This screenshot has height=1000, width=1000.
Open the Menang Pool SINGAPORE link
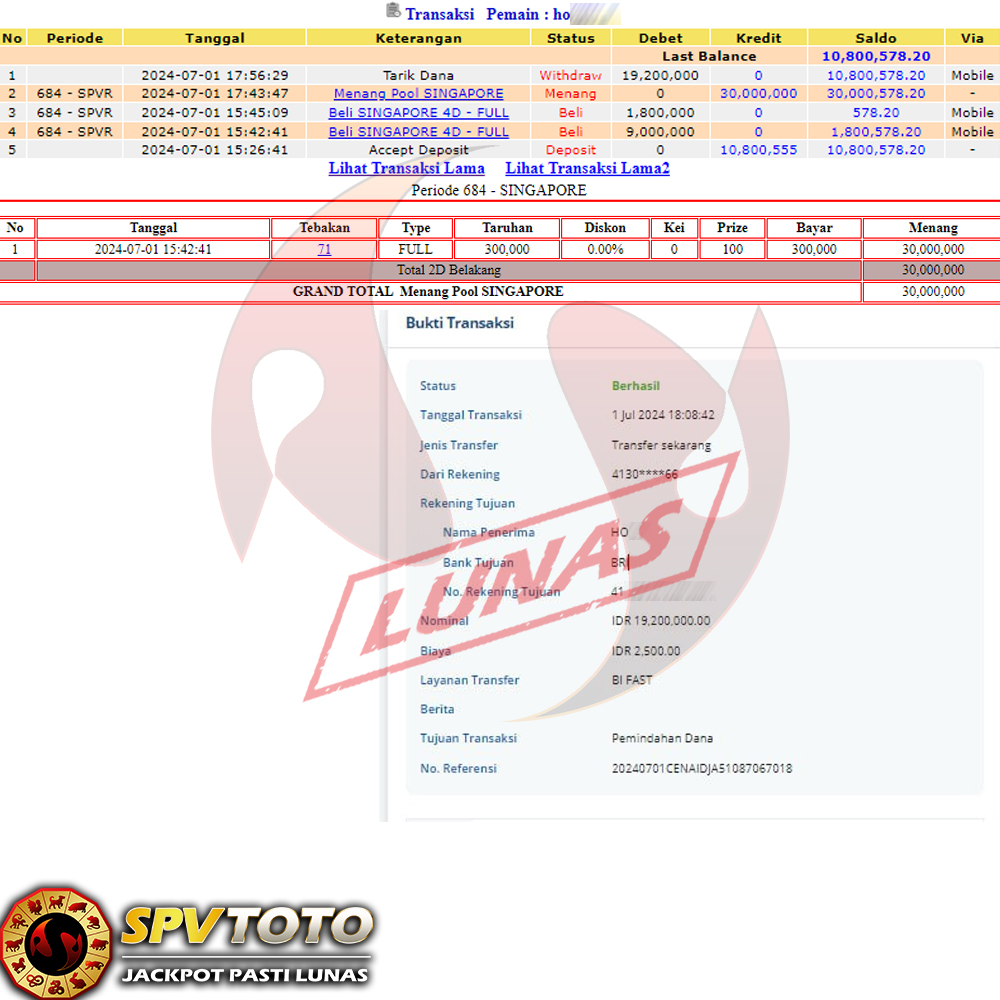[x=418, y=93]
